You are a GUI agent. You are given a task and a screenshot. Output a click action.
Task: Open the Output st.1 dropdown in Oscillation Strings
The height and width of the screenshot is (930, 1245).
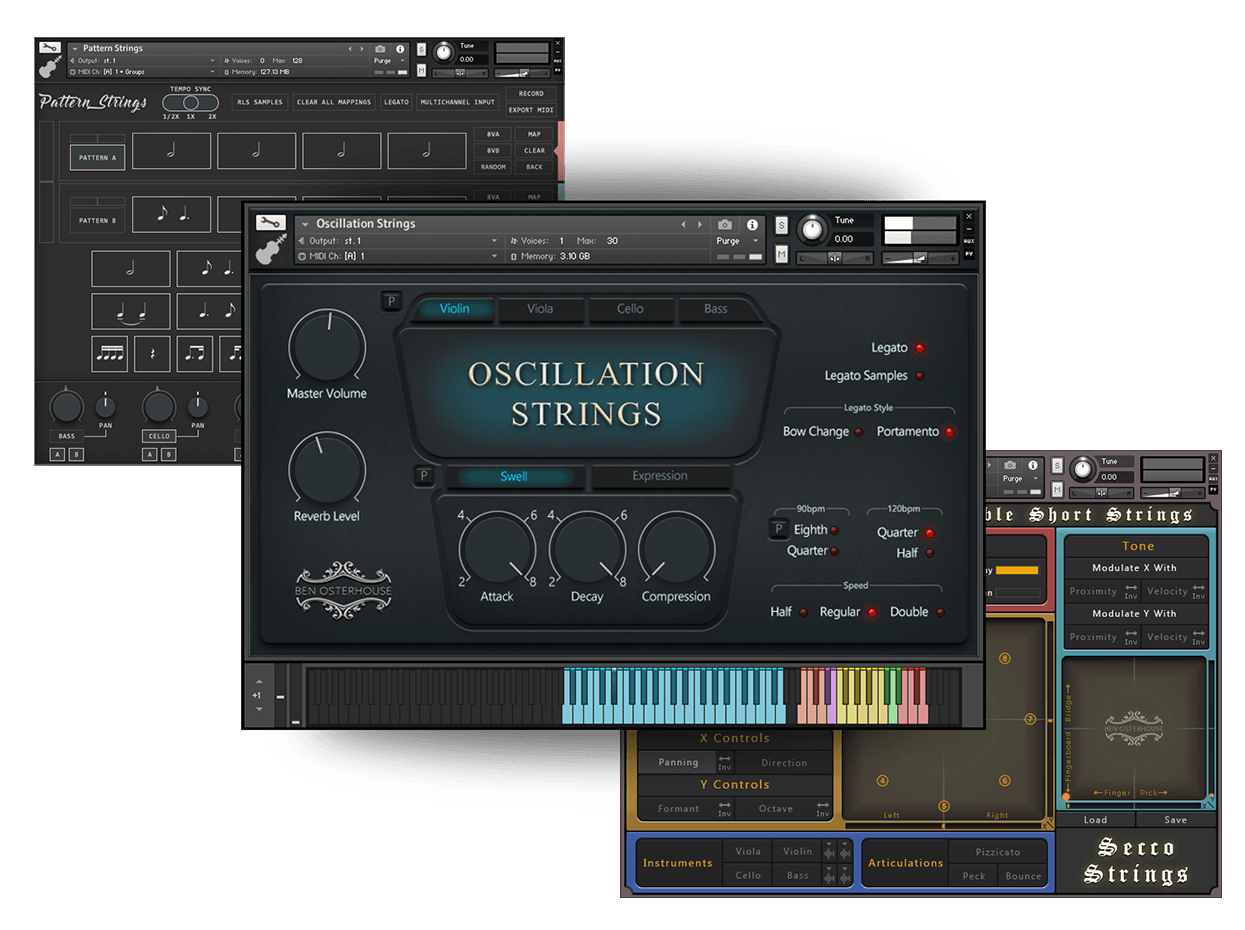pyautogui.click(x=402, y=241)
